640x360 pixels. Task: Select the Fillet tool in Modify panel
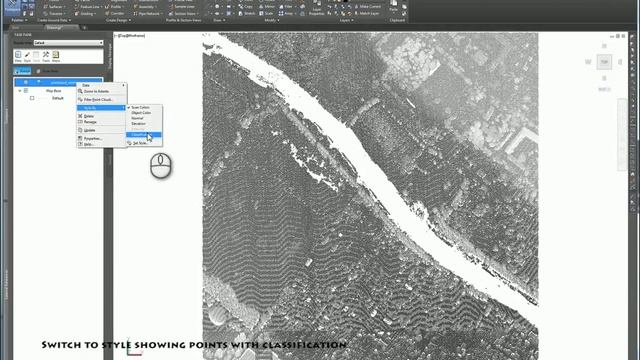coord(286,7)
